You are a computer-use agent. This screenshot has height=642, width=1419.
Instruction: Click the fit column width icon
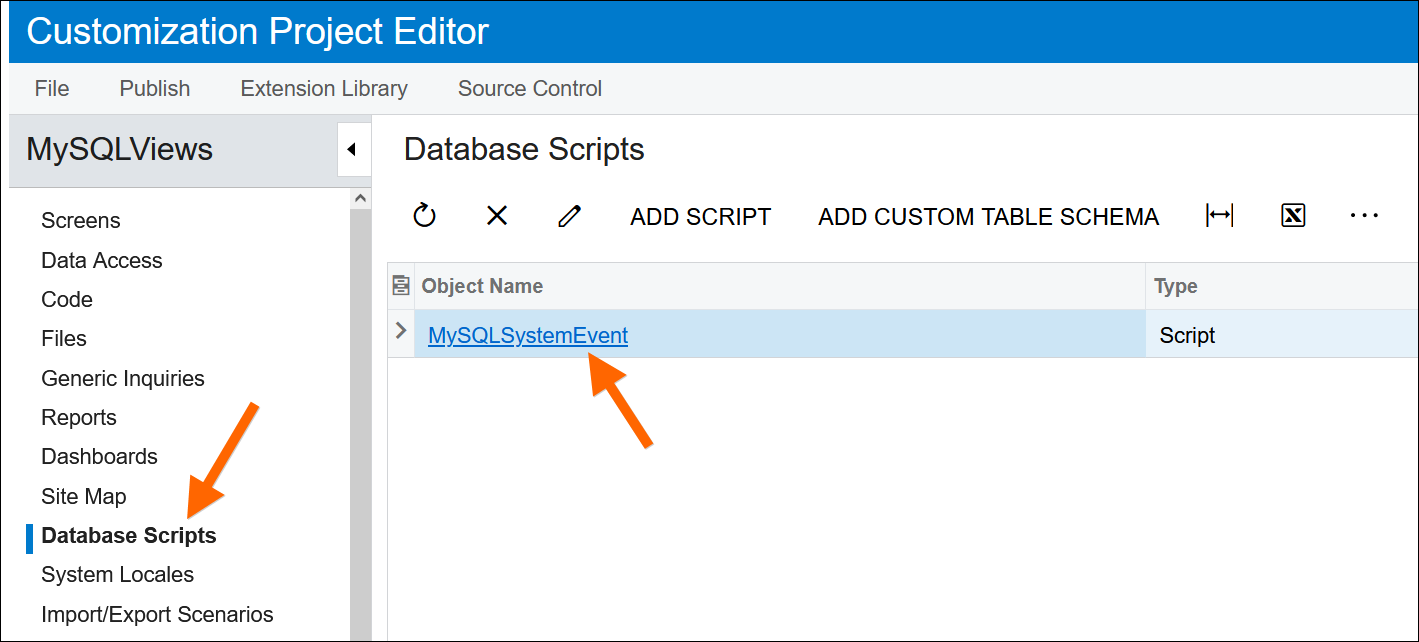pos(1219,215)
